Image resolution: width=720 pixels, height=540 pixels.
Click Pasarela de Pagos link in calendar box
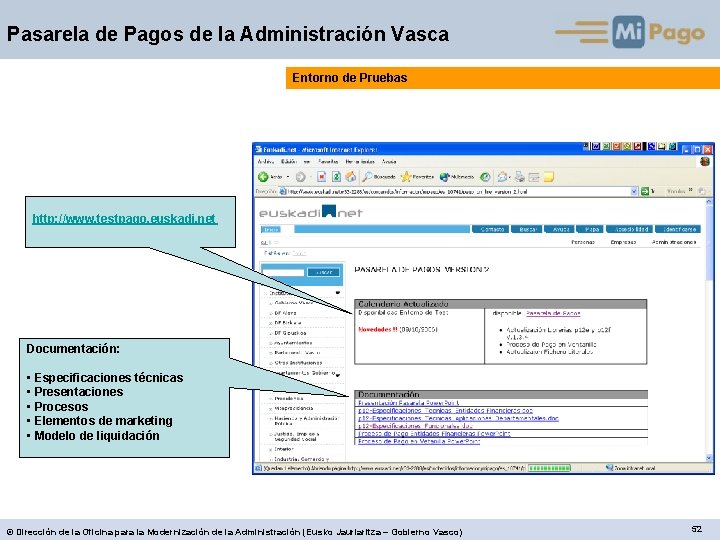(553, 313)
